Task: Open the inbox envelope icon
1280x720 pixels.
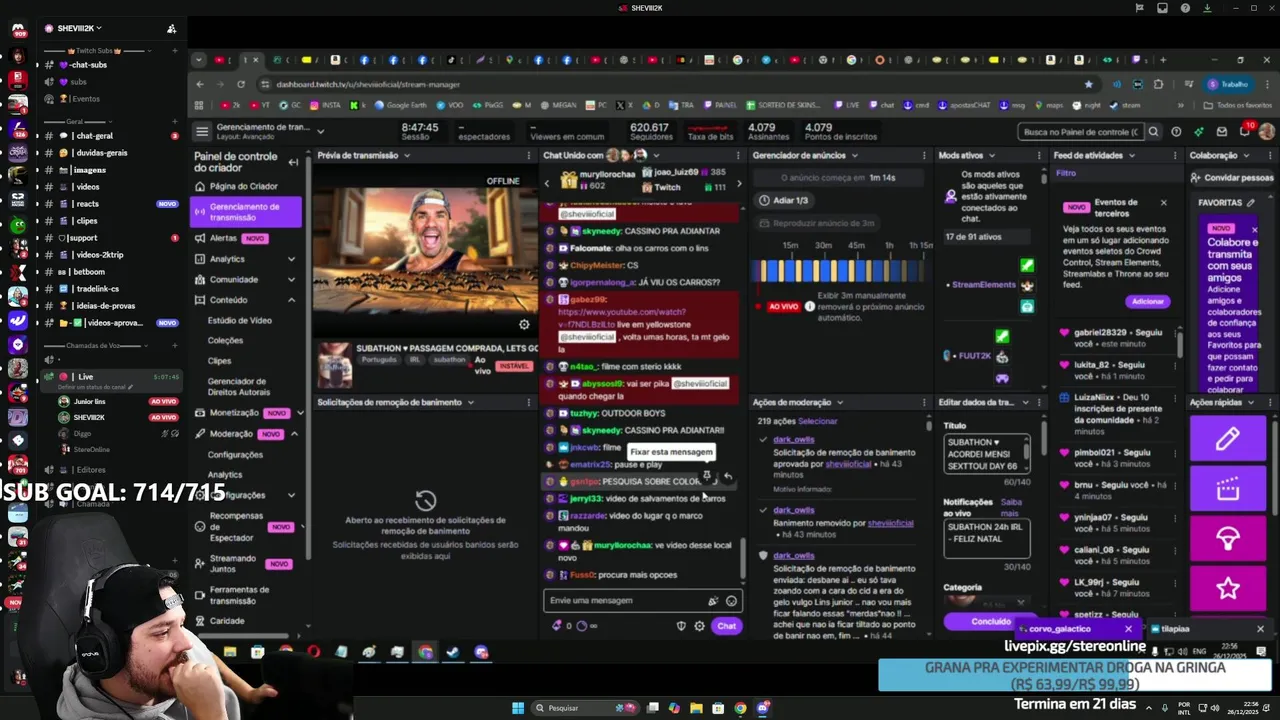Action: tap(1222, 131)
